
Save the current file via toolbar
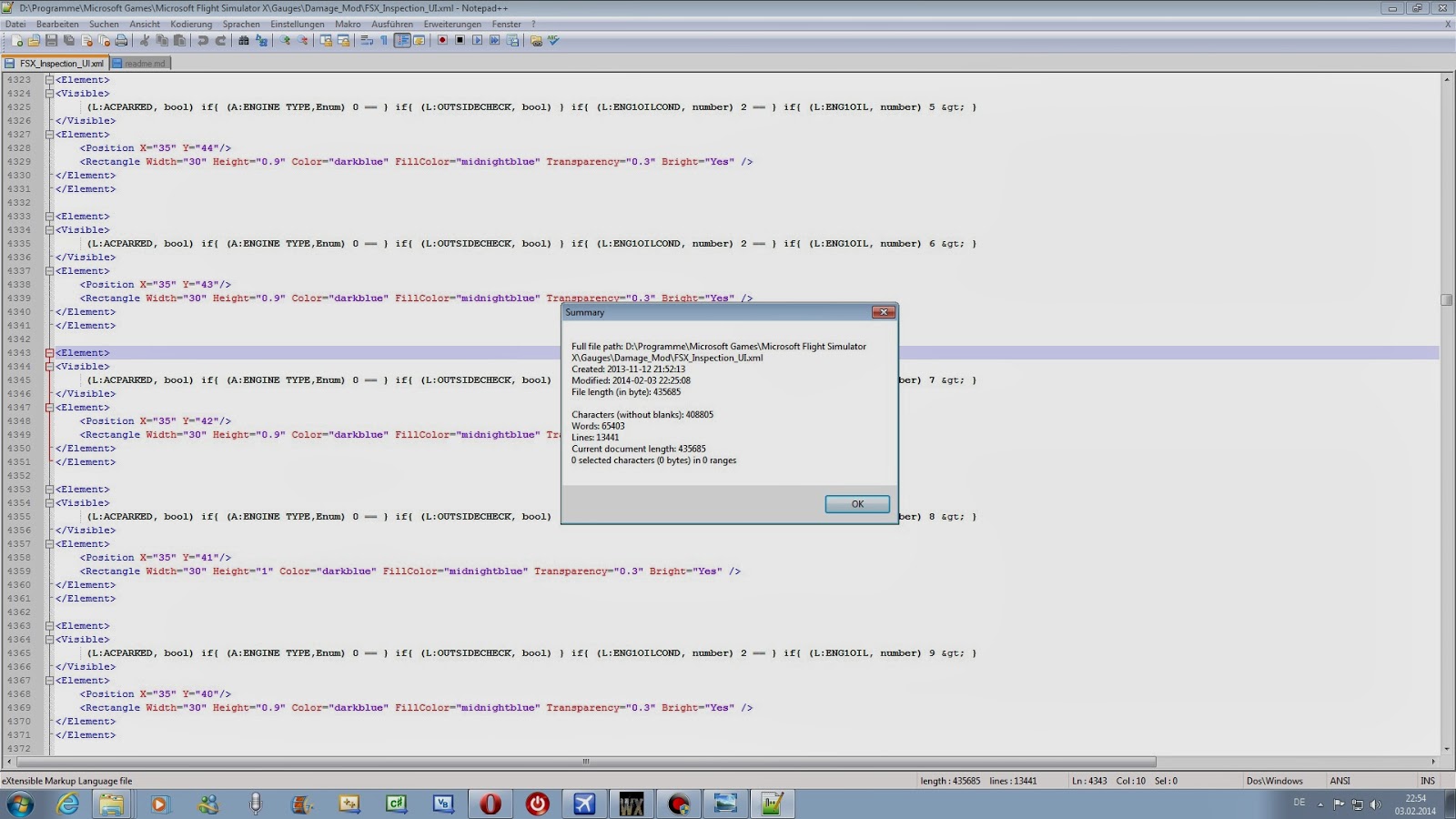pyautogui.click(x=51, y=40)
